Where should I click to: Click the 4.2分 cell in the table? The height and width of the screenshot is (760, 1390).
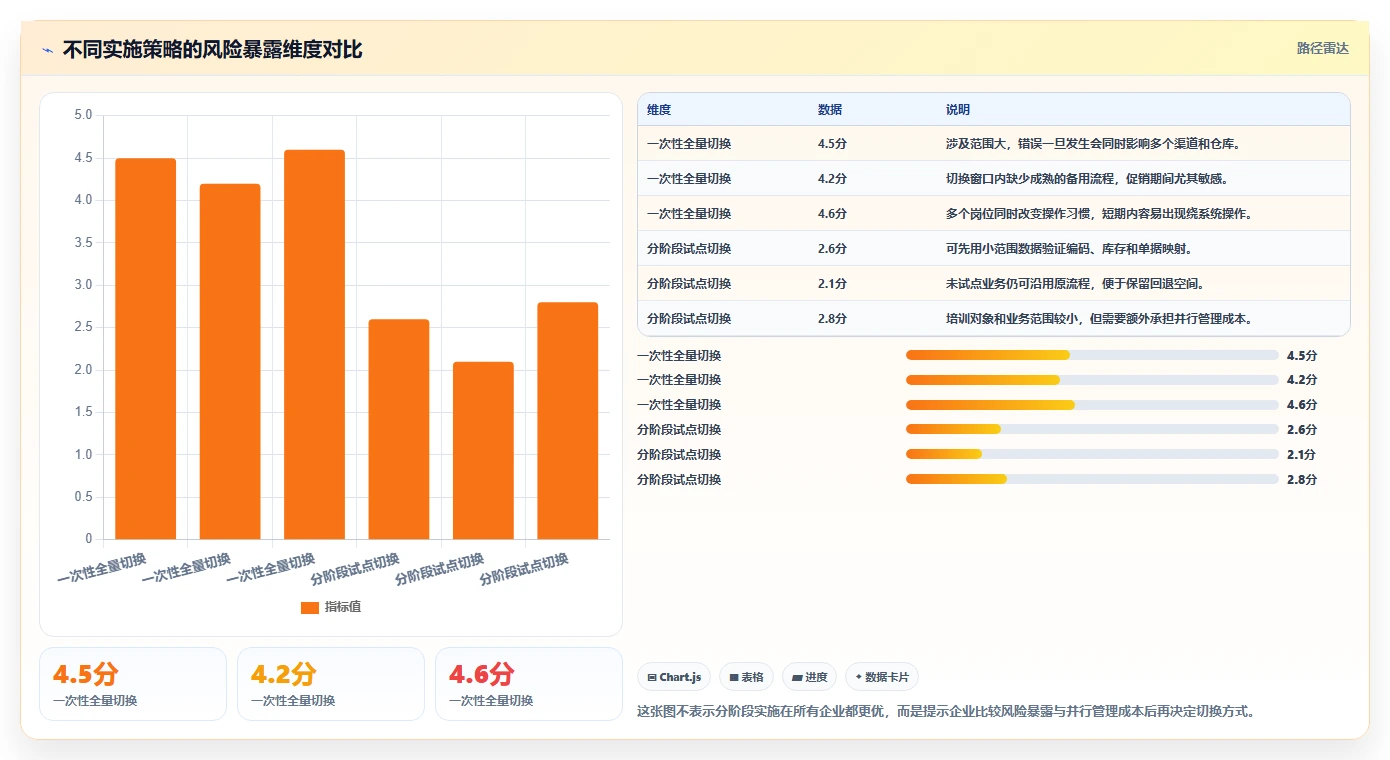pyautogui.click(x=832, y=179)
